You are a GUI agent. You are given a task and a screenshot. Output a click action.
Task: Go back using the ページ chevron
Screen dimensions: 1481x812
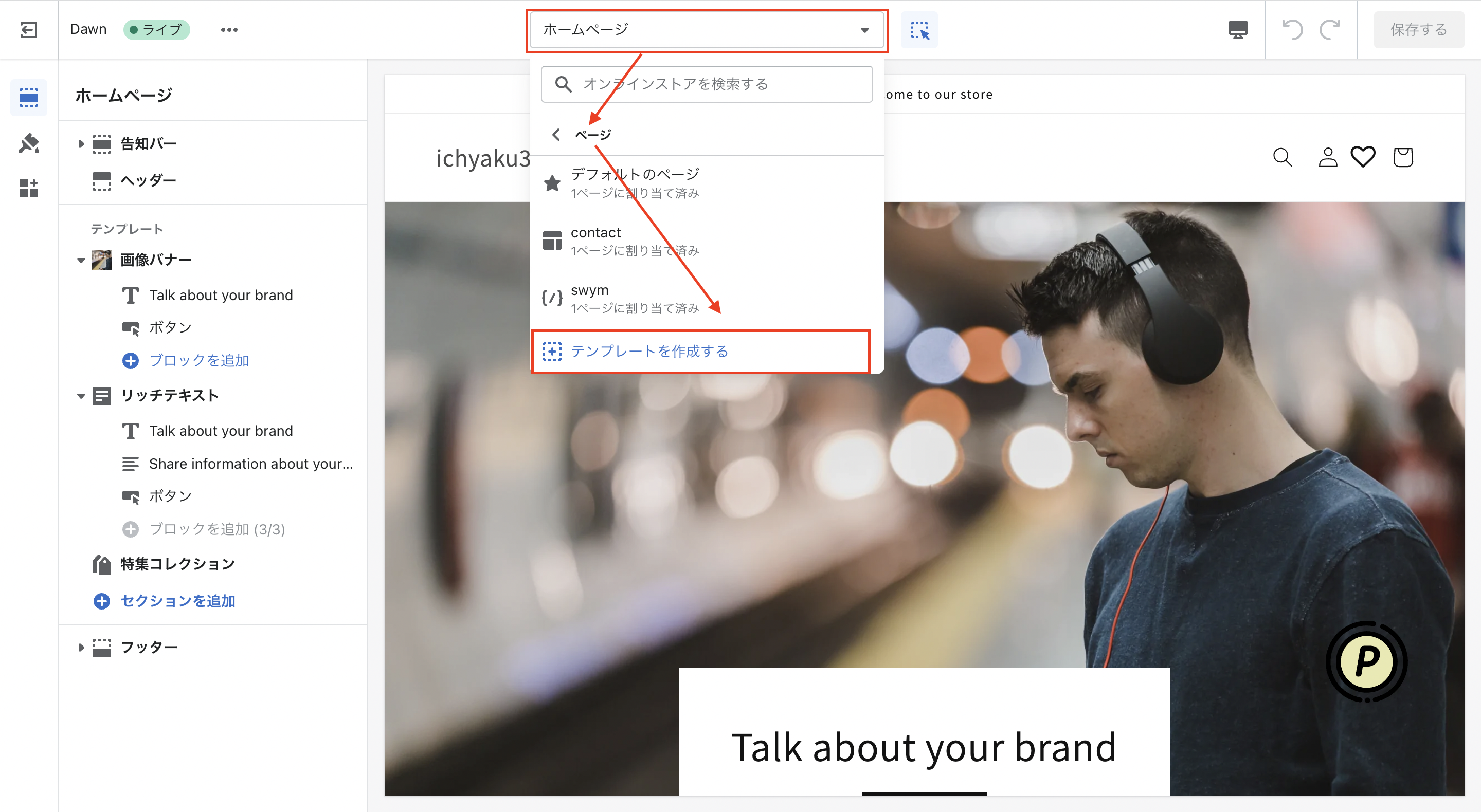click(555, 135)
